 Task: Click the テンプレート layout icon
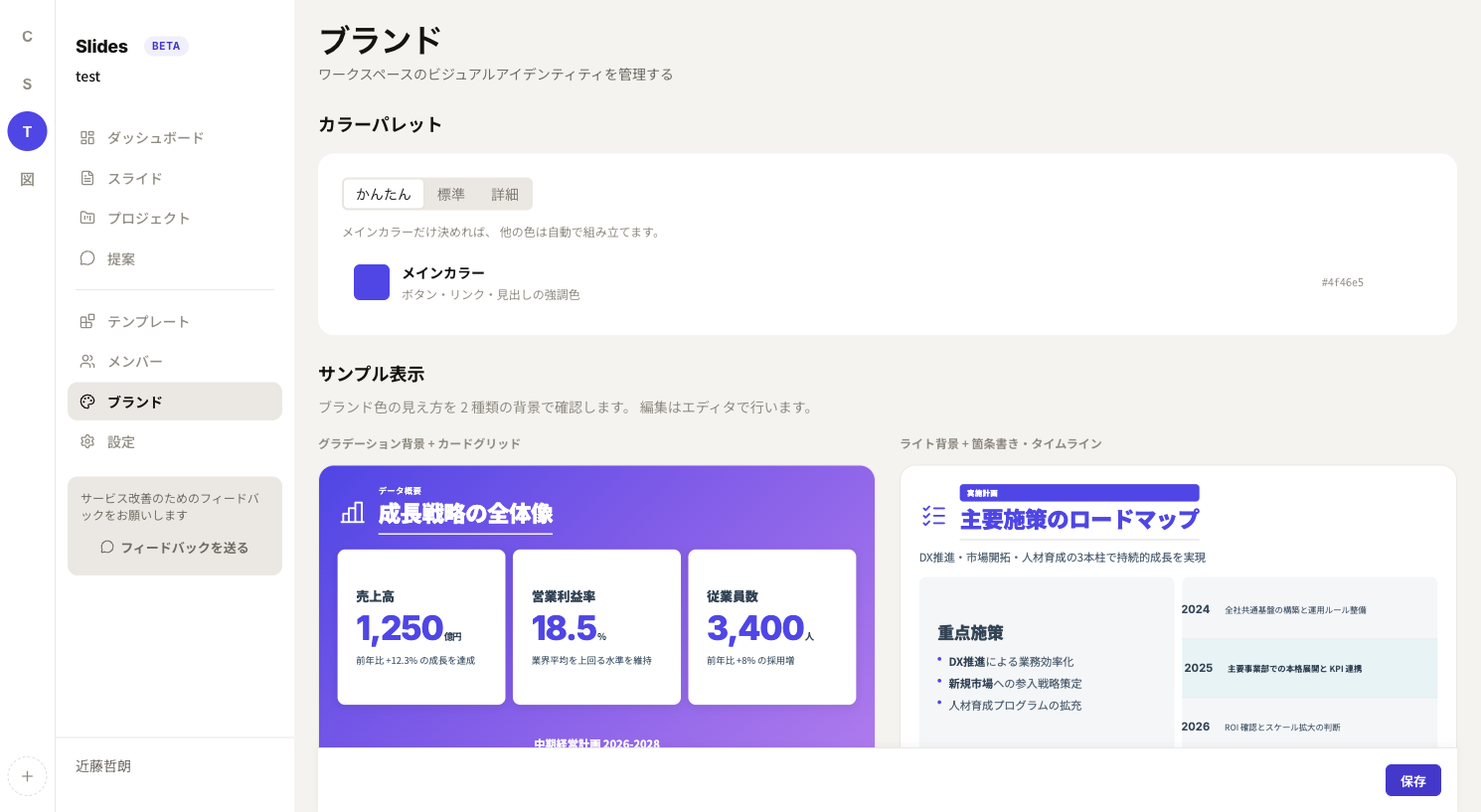[87, 321]
